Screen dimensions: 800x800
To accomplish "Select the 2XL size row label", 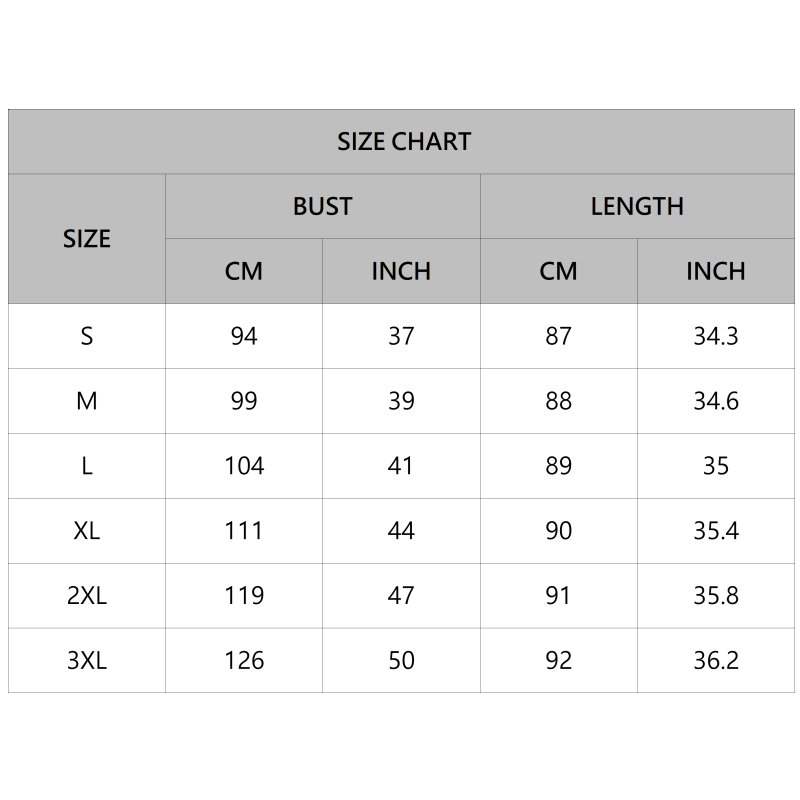I will 87,596.
